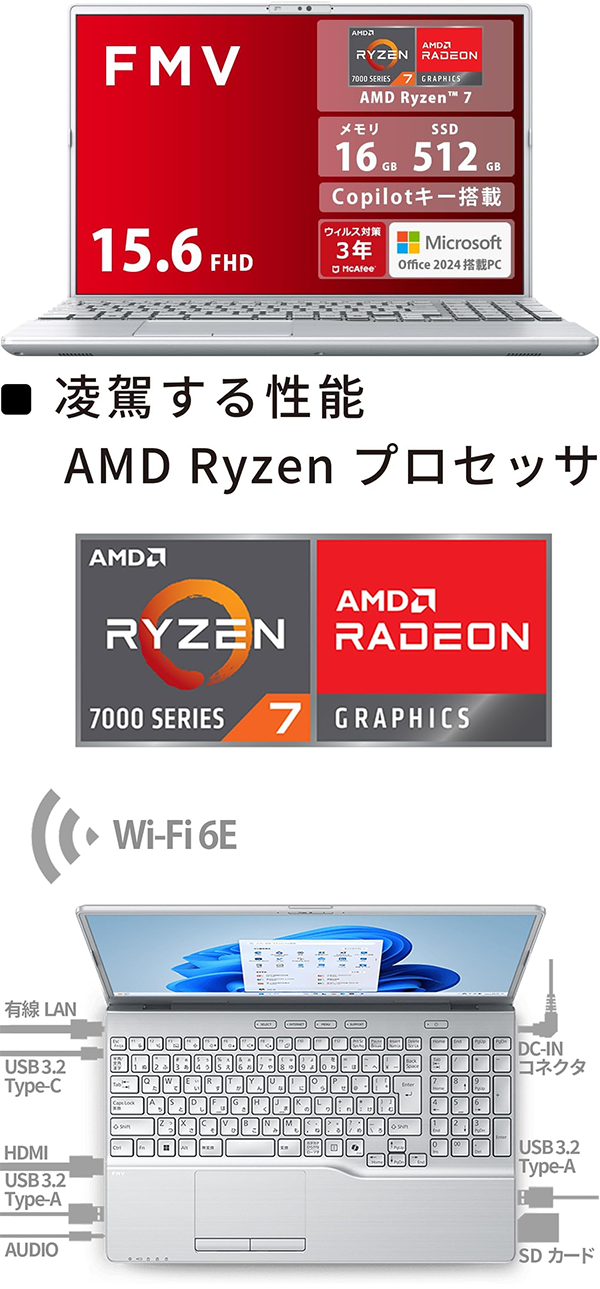Click the large red AMD Radeon Graphics badge
The height and width of the screenshot is (1289, 600).
tap(433, 640)
